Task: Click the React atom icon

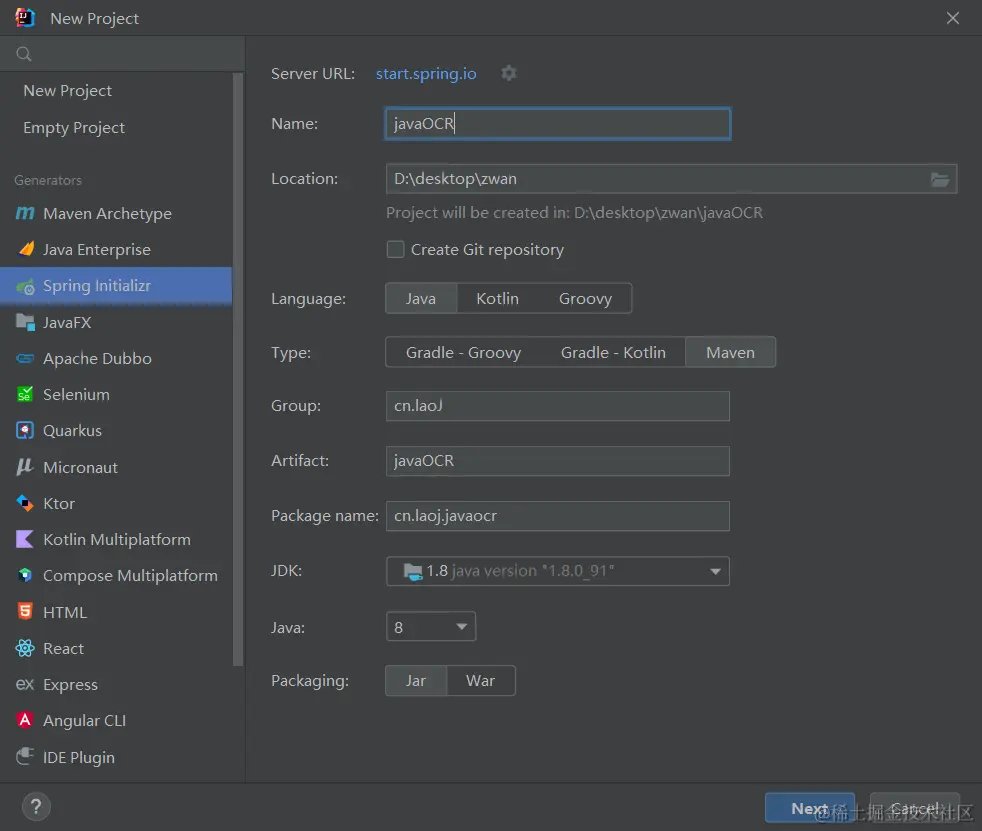Action: tap(24, 648)
